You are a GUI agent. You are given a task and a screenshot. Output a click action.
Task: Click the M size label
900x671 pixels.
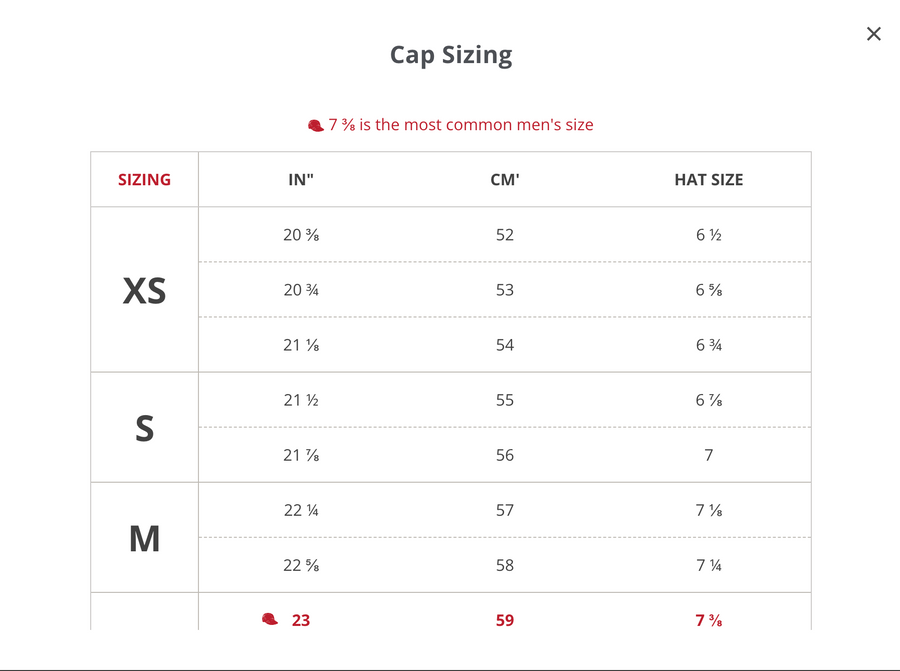pyautogui.click(x=144, y=538)
